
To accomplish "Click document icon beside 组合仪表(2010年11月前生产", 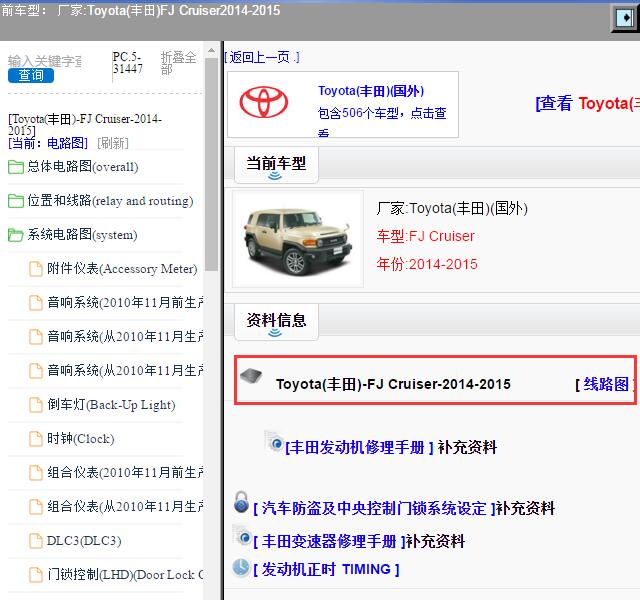I will click(x=36, y=473).
